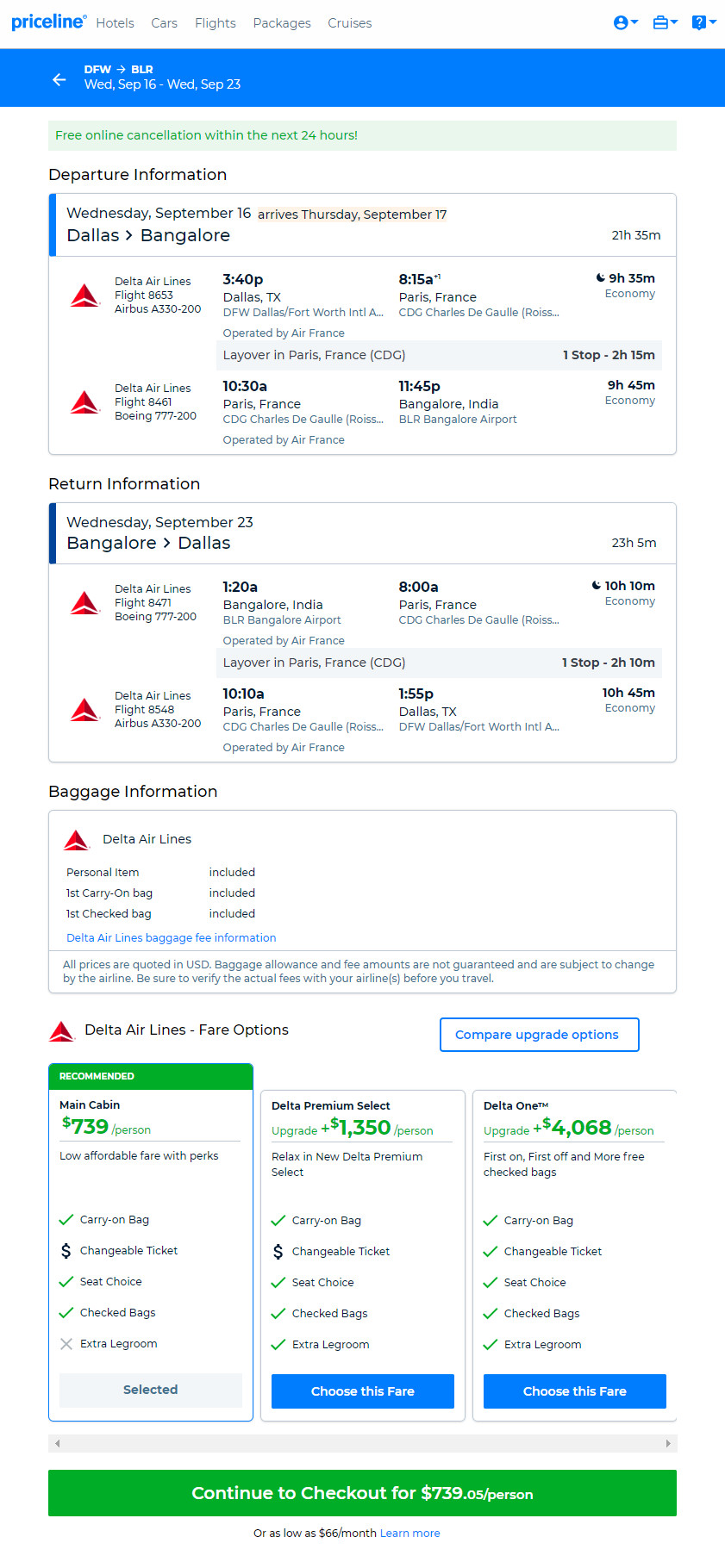The height and width of the screenshot is (1568, 725).
Task: Click the Main Cabin Carry-on Bag checkmark
Action: tap(66, 1219)
